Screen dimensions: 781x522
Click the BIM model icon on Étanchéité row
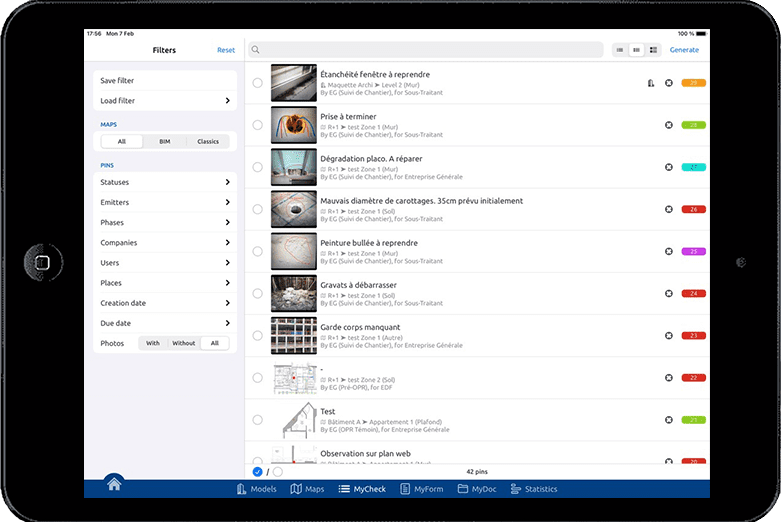click(651, 83)
